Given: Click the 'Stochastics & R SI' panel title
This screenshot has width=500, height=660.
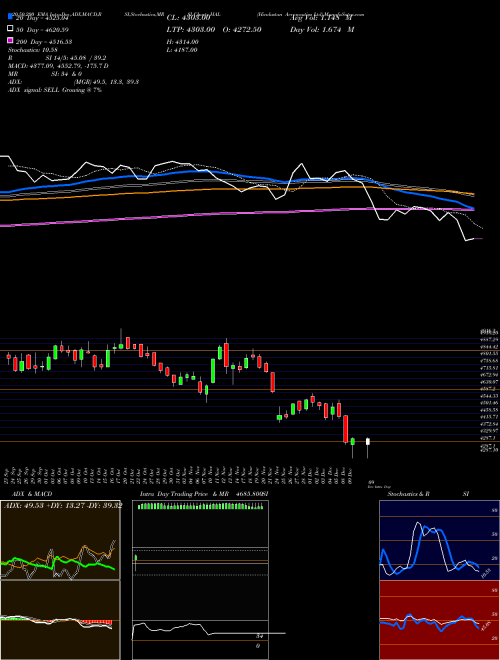Looking at the screenshot, I should [428, 494].
